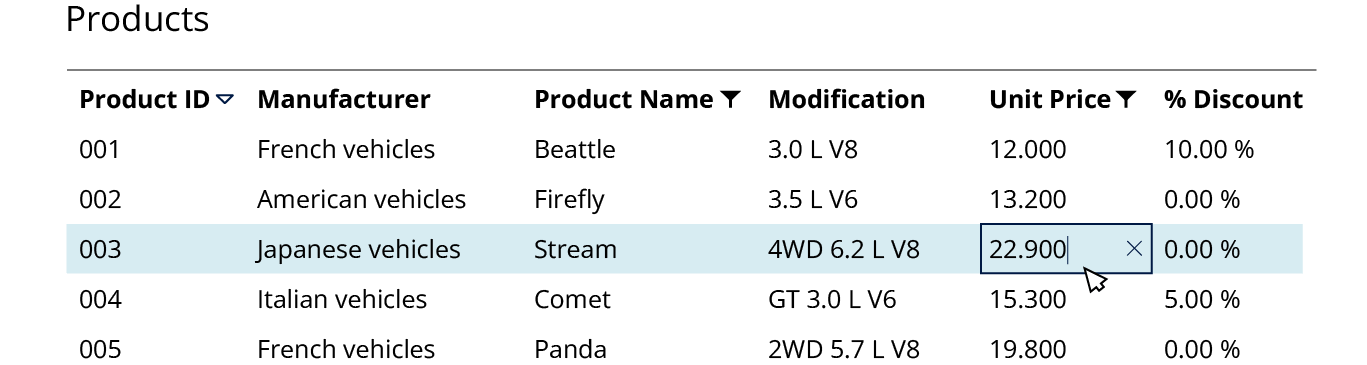1367x365 pixels.
Task: Select the row with Product ID 001
Action: pyautogui.click(x=685, y=149)
